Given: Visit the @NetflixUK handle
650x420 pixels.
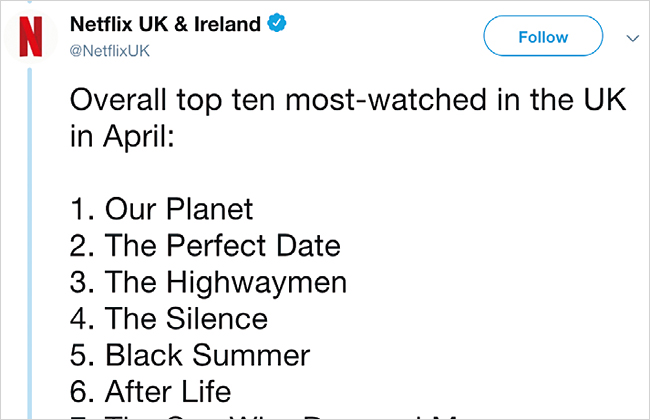Looking at the screenshot, I should [x=110, y=51].
